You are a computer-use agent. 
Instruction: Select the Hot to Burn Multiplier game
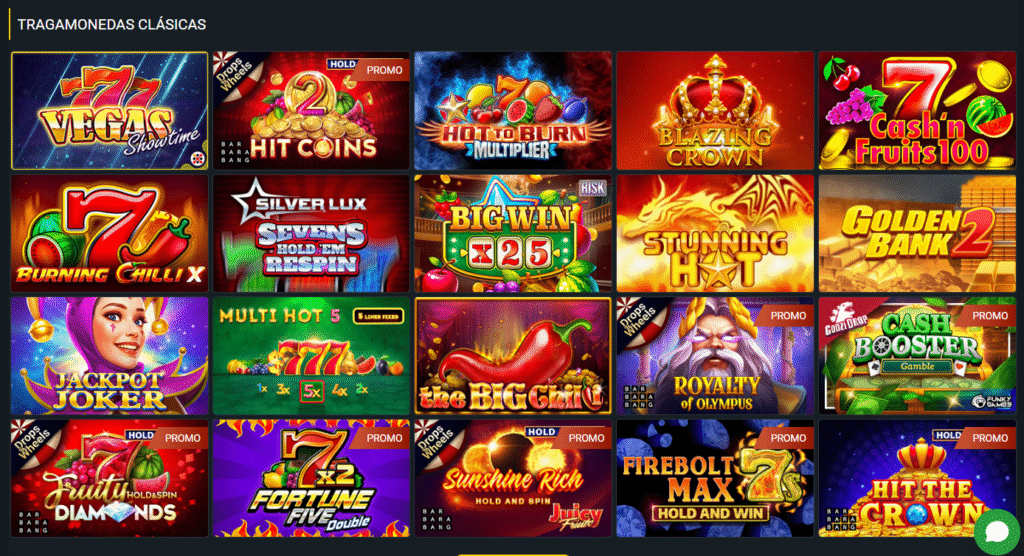coord(513,111)
